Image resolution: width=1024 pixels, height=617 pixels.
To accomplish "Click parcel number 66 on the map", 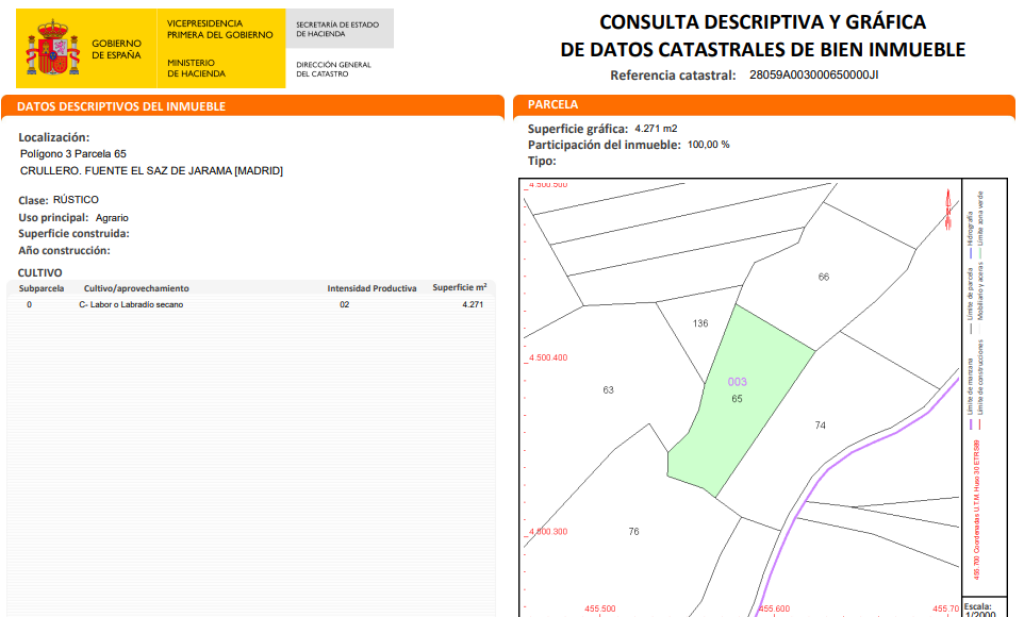I will (824, 277).
